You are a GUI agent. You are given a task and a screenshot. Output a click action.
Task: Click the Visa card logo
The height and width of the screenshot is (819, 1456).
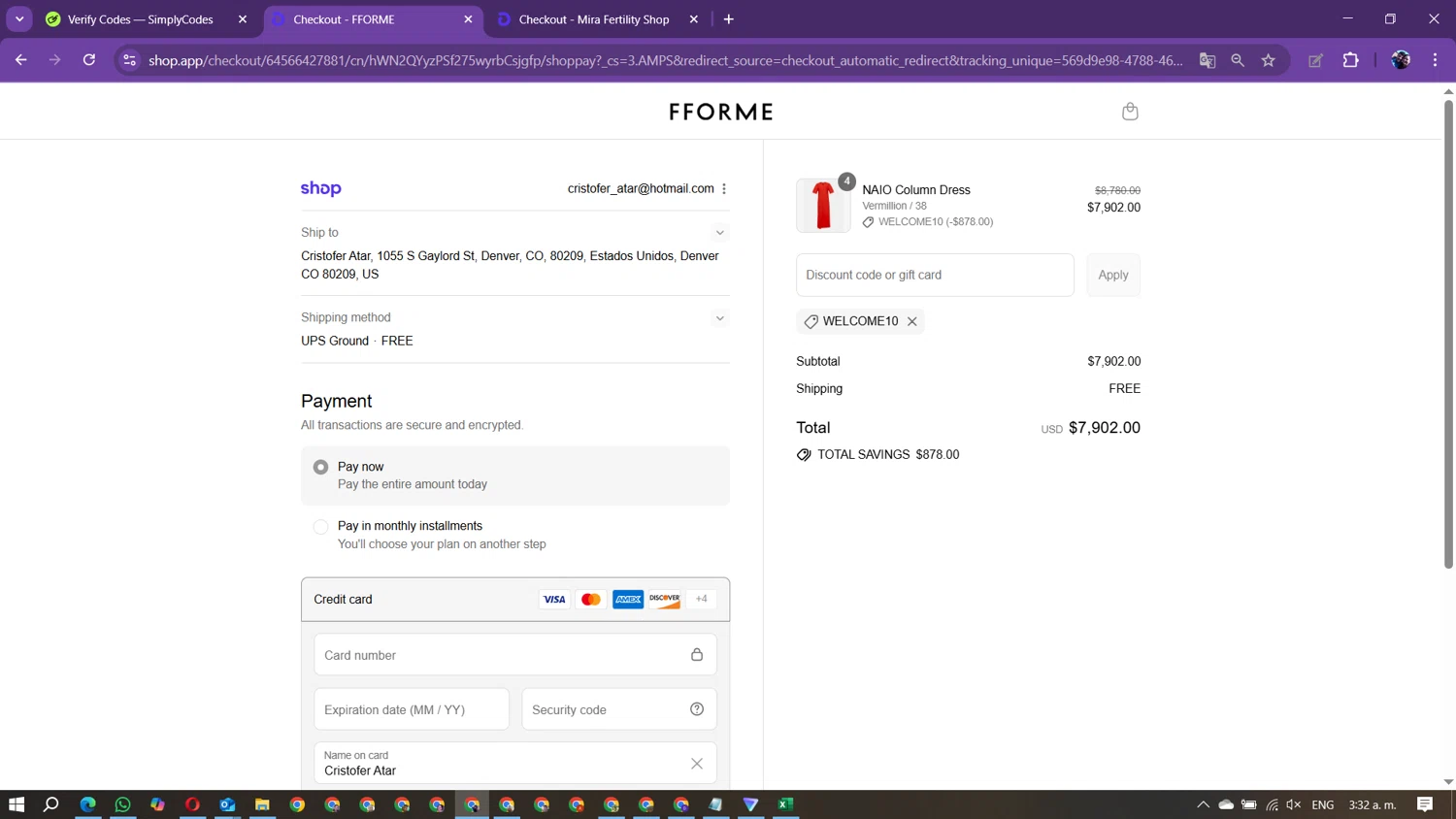[554, 600]
